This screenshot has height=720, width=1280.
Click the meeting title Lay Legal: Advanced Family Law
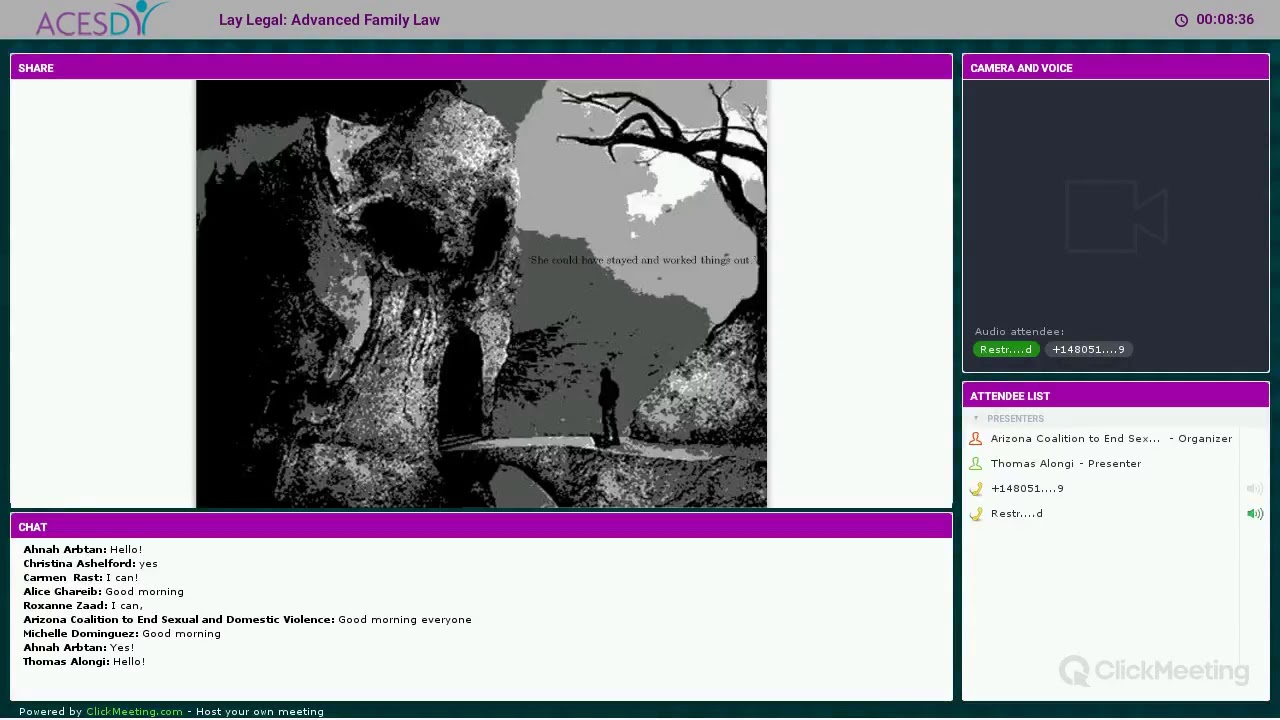[x=329, y=20]
